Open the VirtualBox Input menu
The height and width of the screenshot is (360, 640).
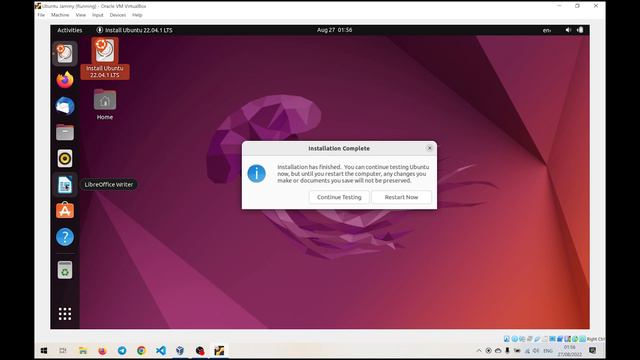pyautogui.click(x=98, y=15)
